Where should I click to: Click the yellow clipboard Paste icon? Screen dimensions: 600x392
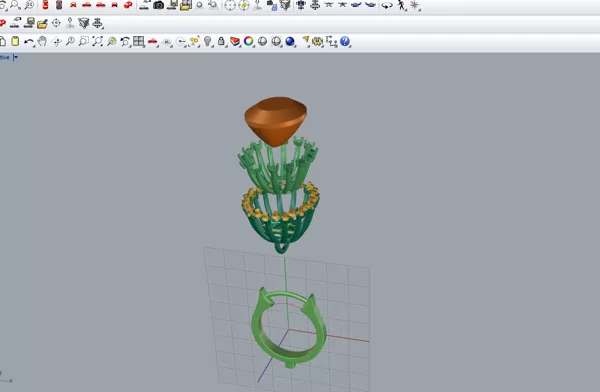[15, 41]
